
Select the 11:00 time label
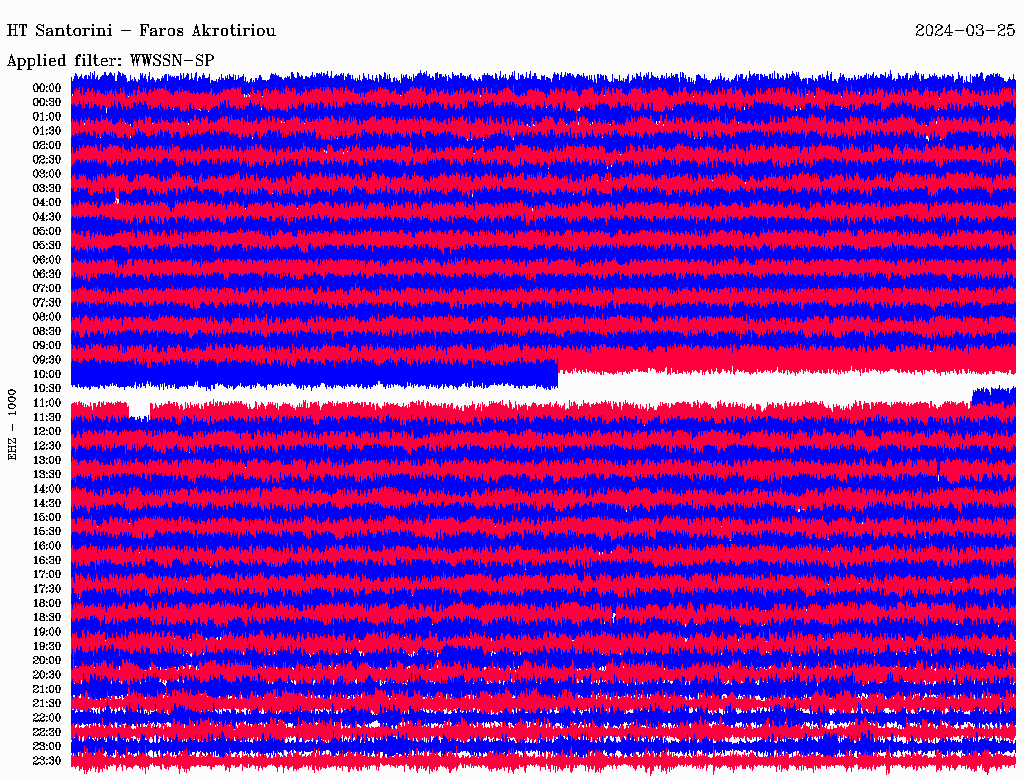click(47, 403)
